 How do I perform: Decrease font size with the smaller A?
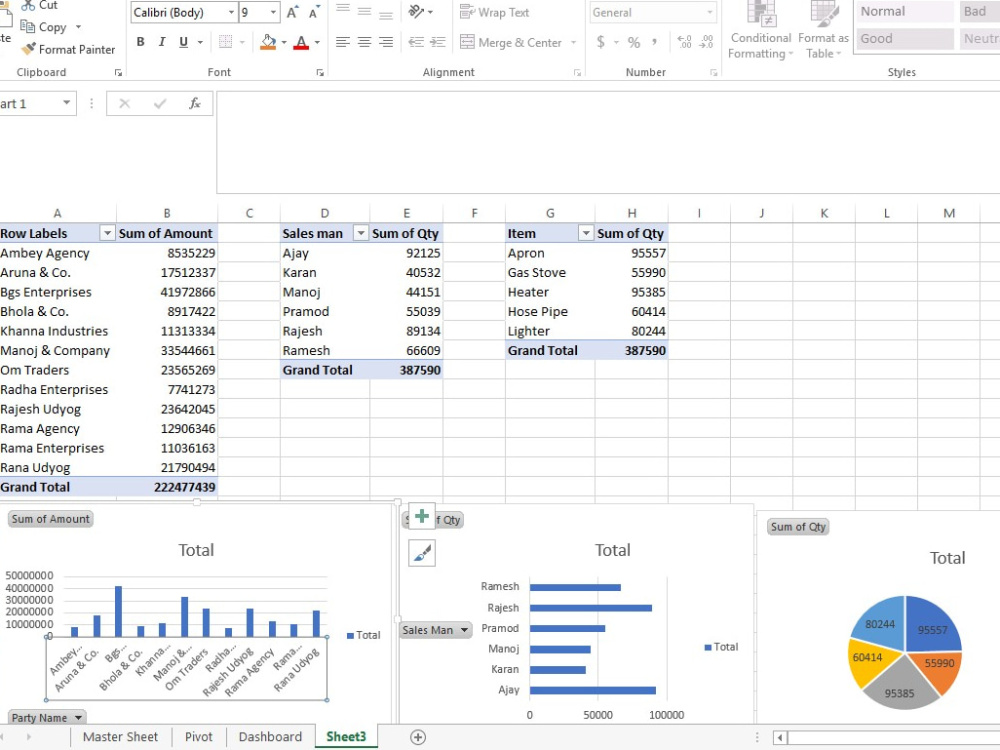pos(314,12)
